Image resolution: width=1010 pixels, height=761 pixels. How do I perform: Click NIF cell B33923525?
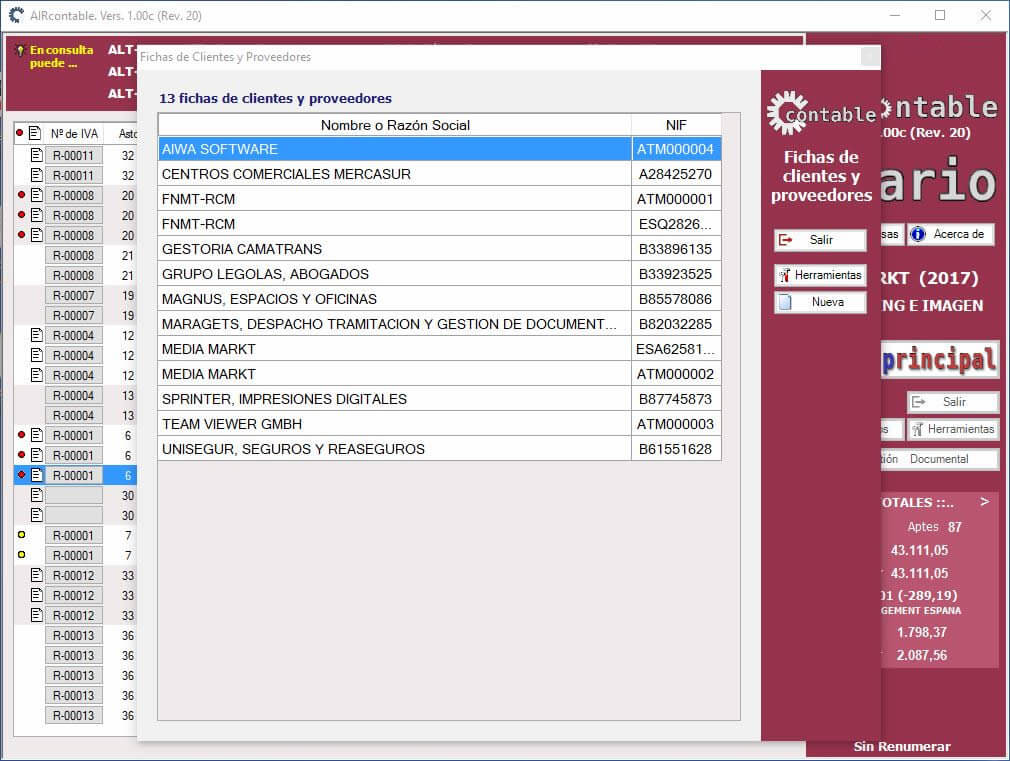point(676,274)
